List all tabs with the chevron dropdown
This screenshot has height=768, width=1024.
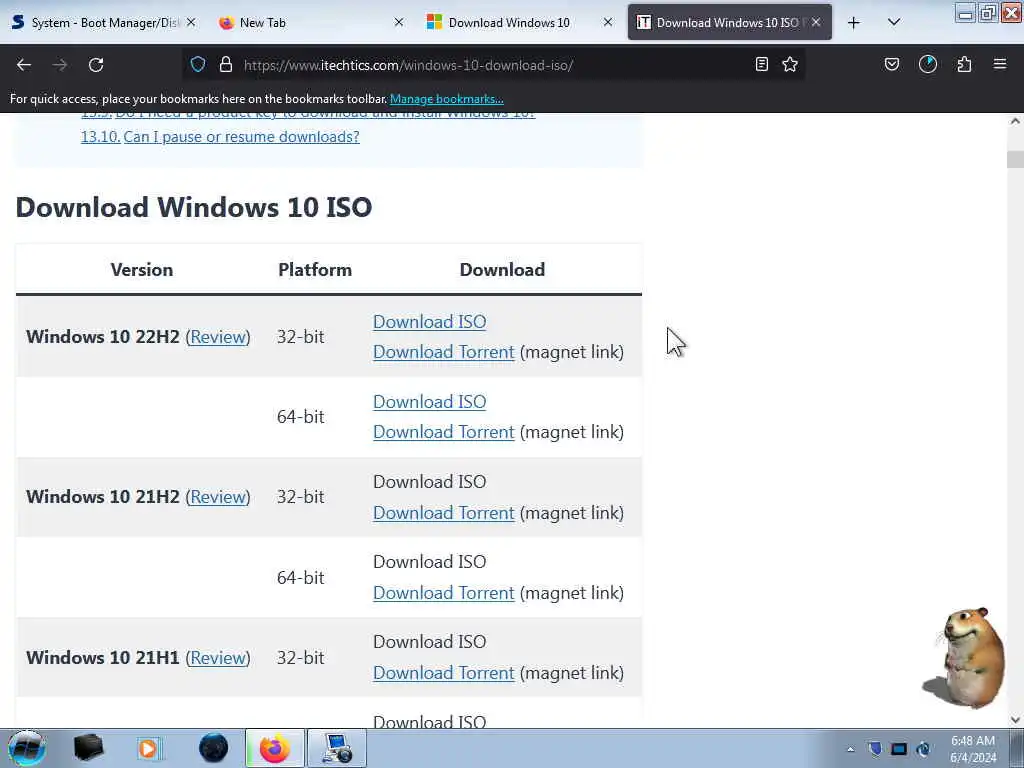[894, 23]
